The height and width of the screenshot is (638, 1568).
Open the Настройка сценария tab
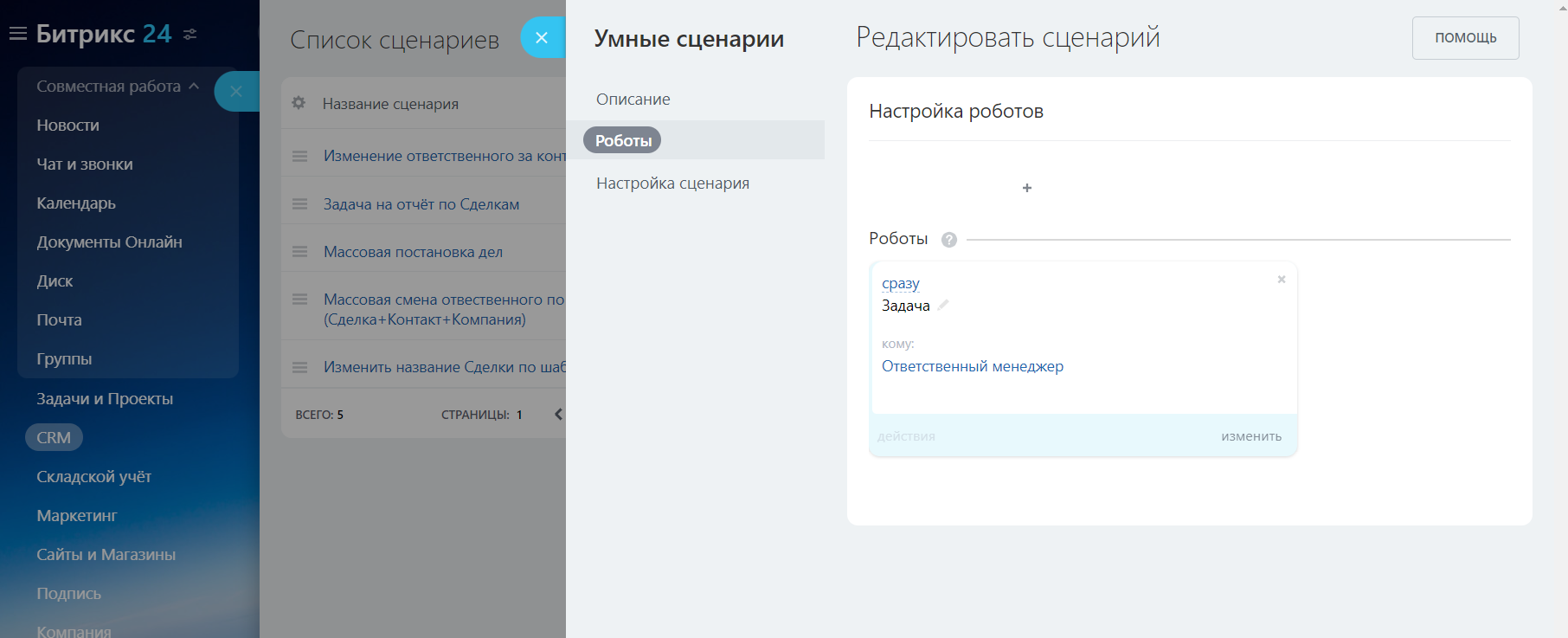coord(672,184)
